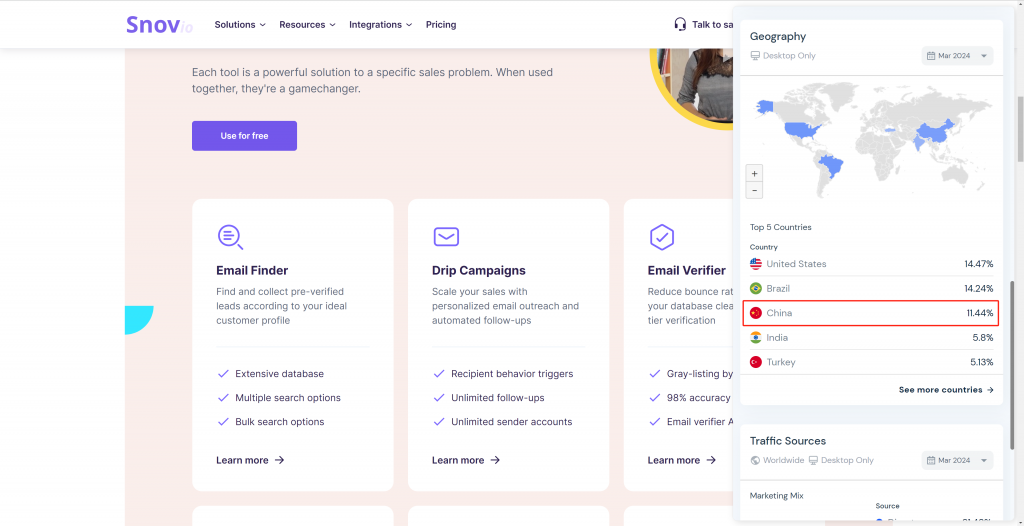Click the Desktop Only monitor icon under Geography
This screenshot has height=526, width=1024.
point(756,56)
